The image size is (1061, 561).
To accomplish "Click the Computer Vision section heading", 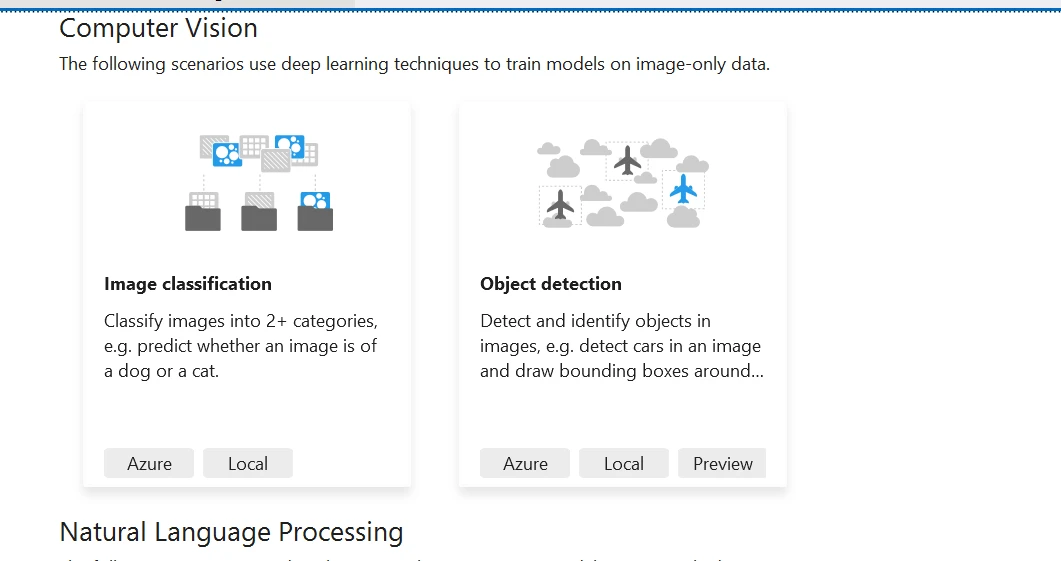I will [159, 28].
